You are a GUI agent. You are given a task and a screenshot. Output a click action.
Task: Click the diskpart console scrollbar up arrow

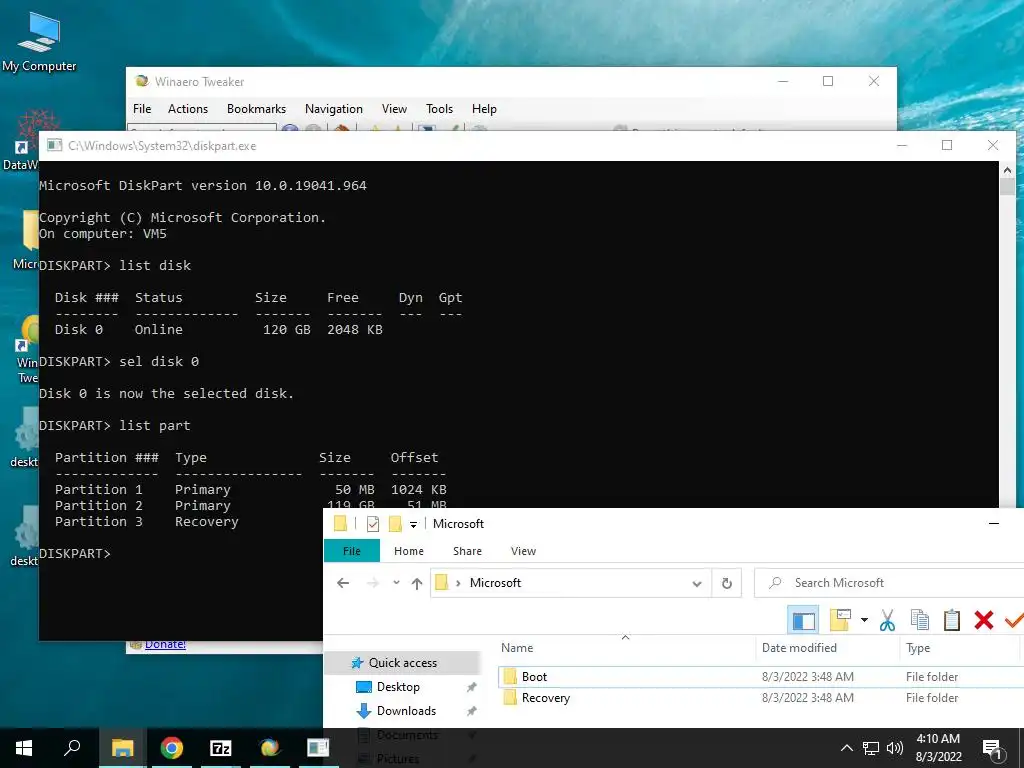(x=1007, y=170)
